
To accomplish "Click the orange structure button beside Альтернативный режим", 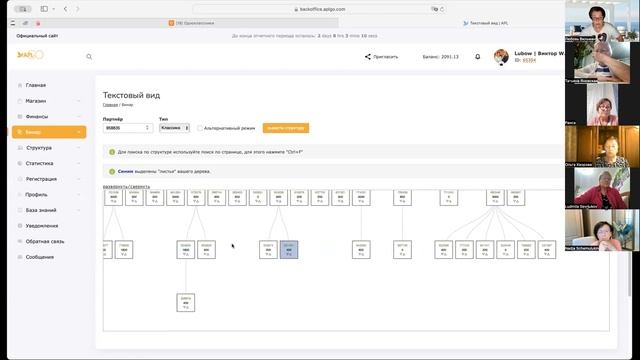I will [x=286, y=128].
